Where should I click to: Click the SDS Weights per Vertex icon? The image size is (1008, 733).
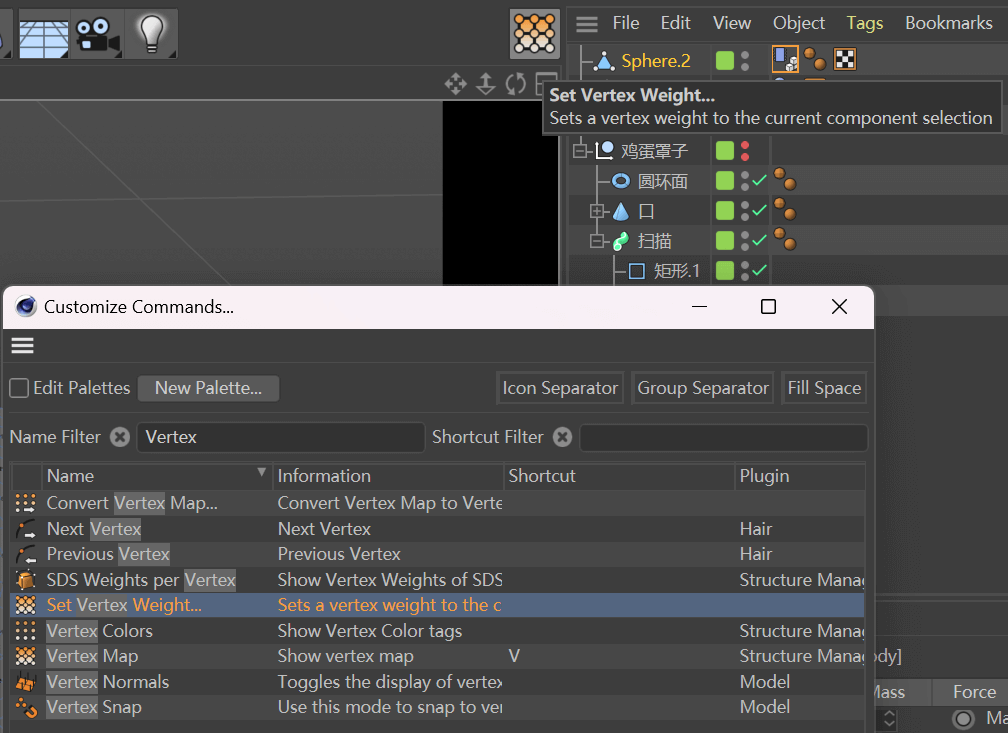click(26, 580)
